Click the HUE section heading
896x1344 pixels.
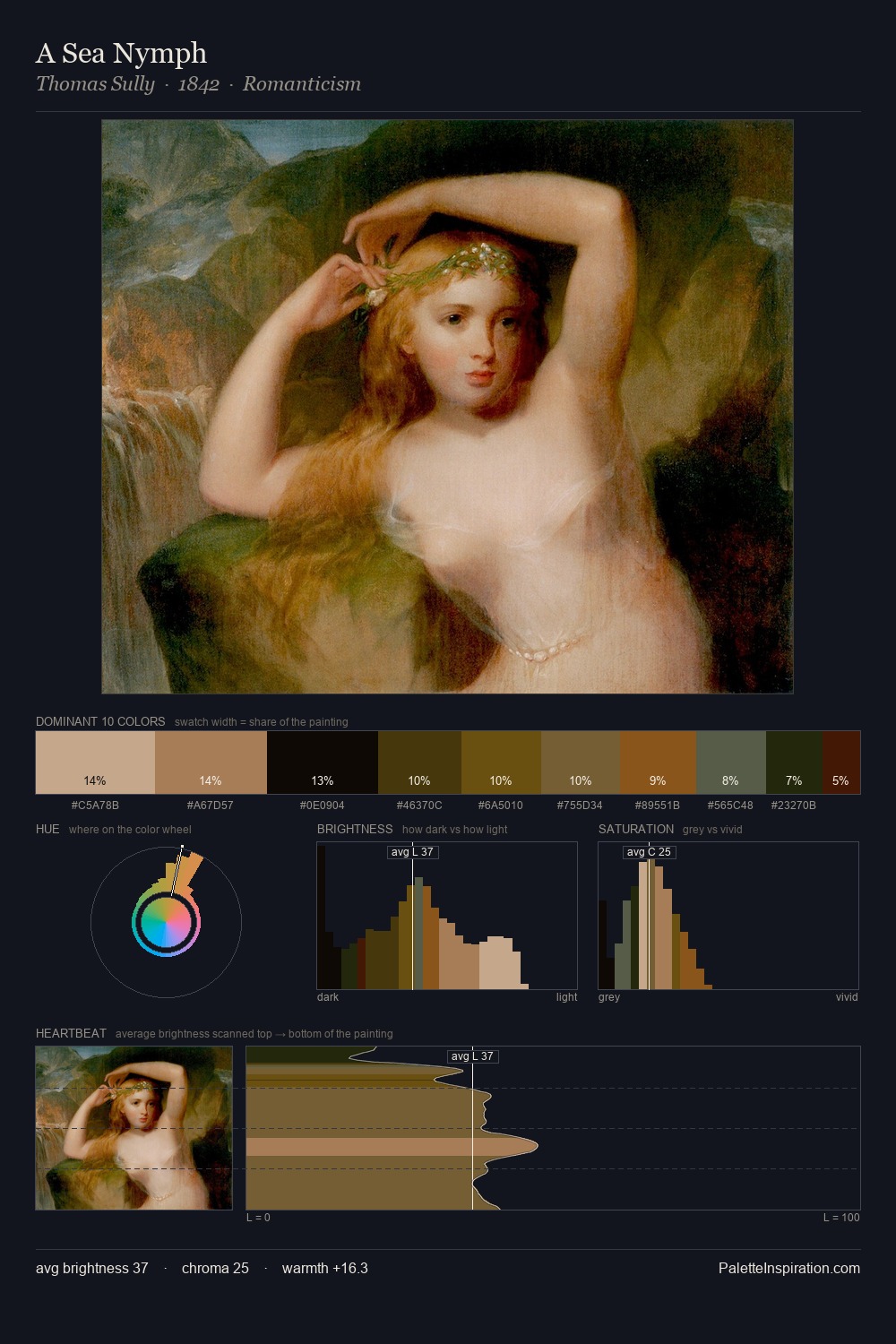pyautogui.click(x=47, y=829)
